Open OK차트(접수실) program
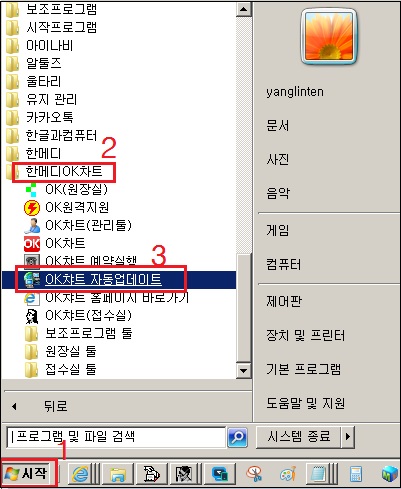 tap(78, 315)
